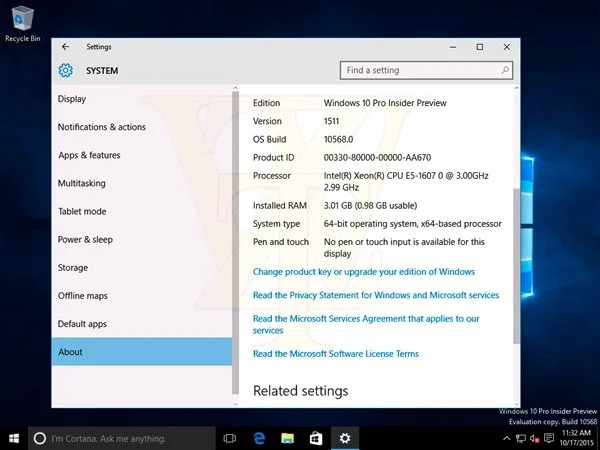Close the Settings window
The height and width of the screenshot is (450, 600).
click(507, 47)
